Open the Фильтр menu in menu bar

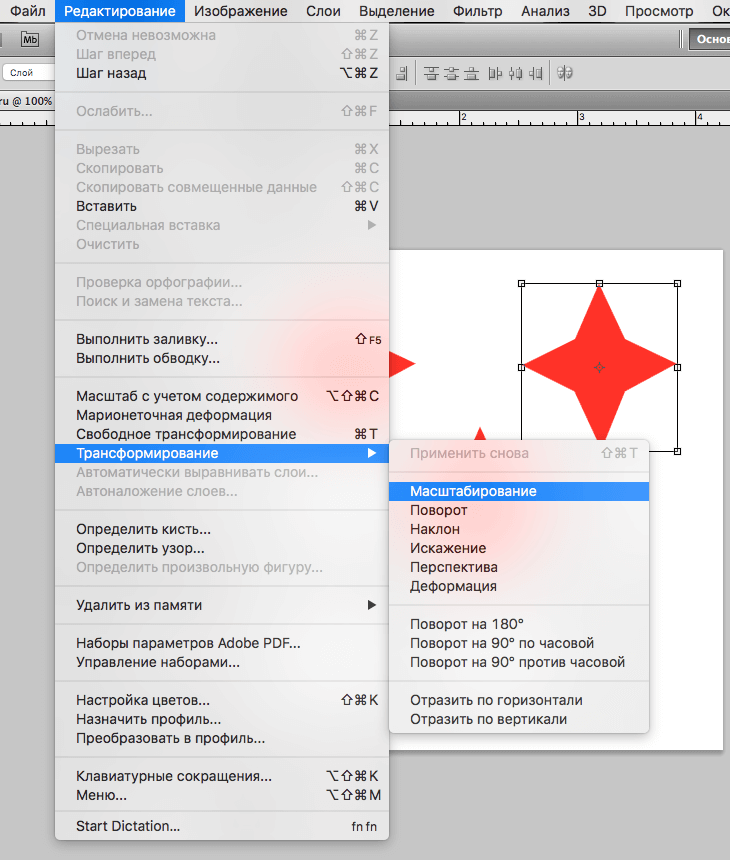click(x=478, y=11)
